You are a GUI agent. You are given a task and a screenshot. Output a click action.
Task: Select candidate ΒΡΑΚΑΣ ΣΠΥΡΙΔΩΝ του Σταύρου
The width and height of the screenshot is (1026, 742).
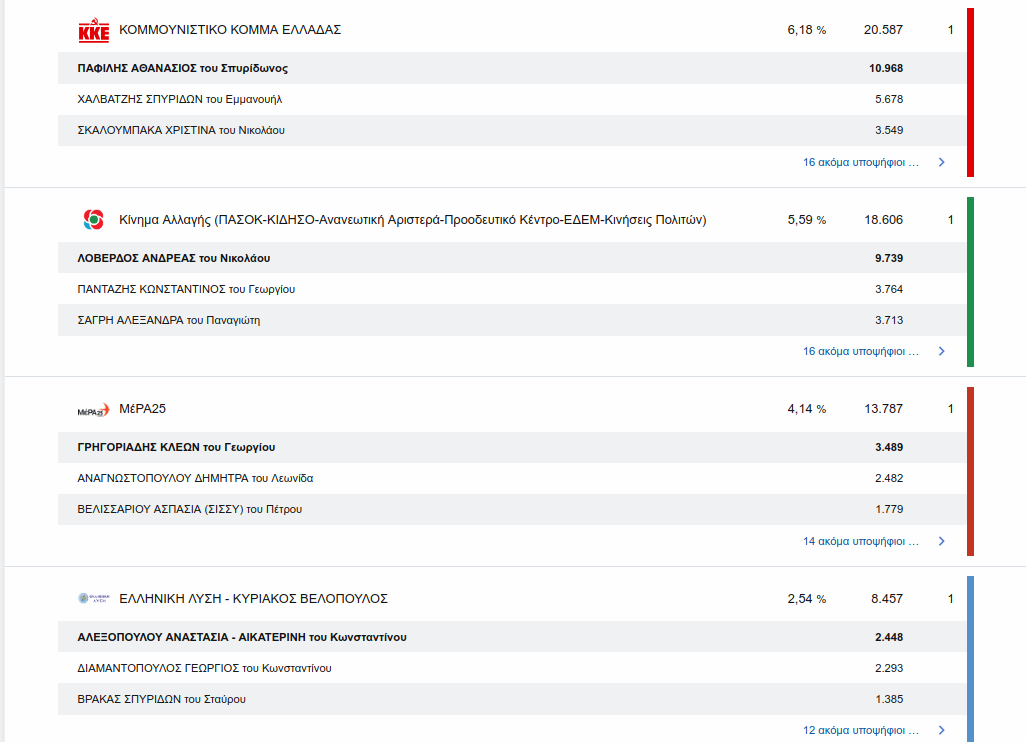pyautogui.click(x=162, y=699)
